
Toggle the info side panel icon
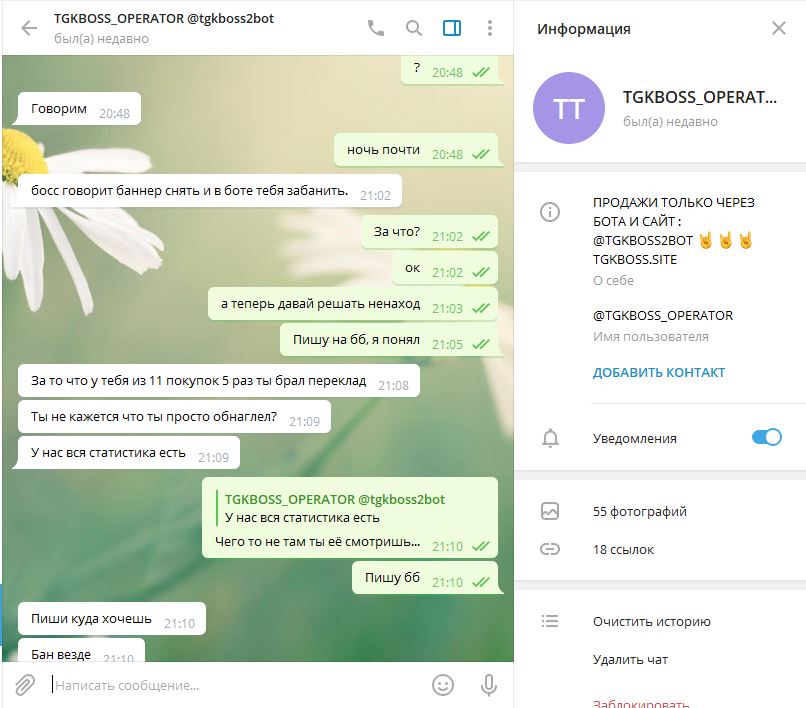(x=452, y=28)
